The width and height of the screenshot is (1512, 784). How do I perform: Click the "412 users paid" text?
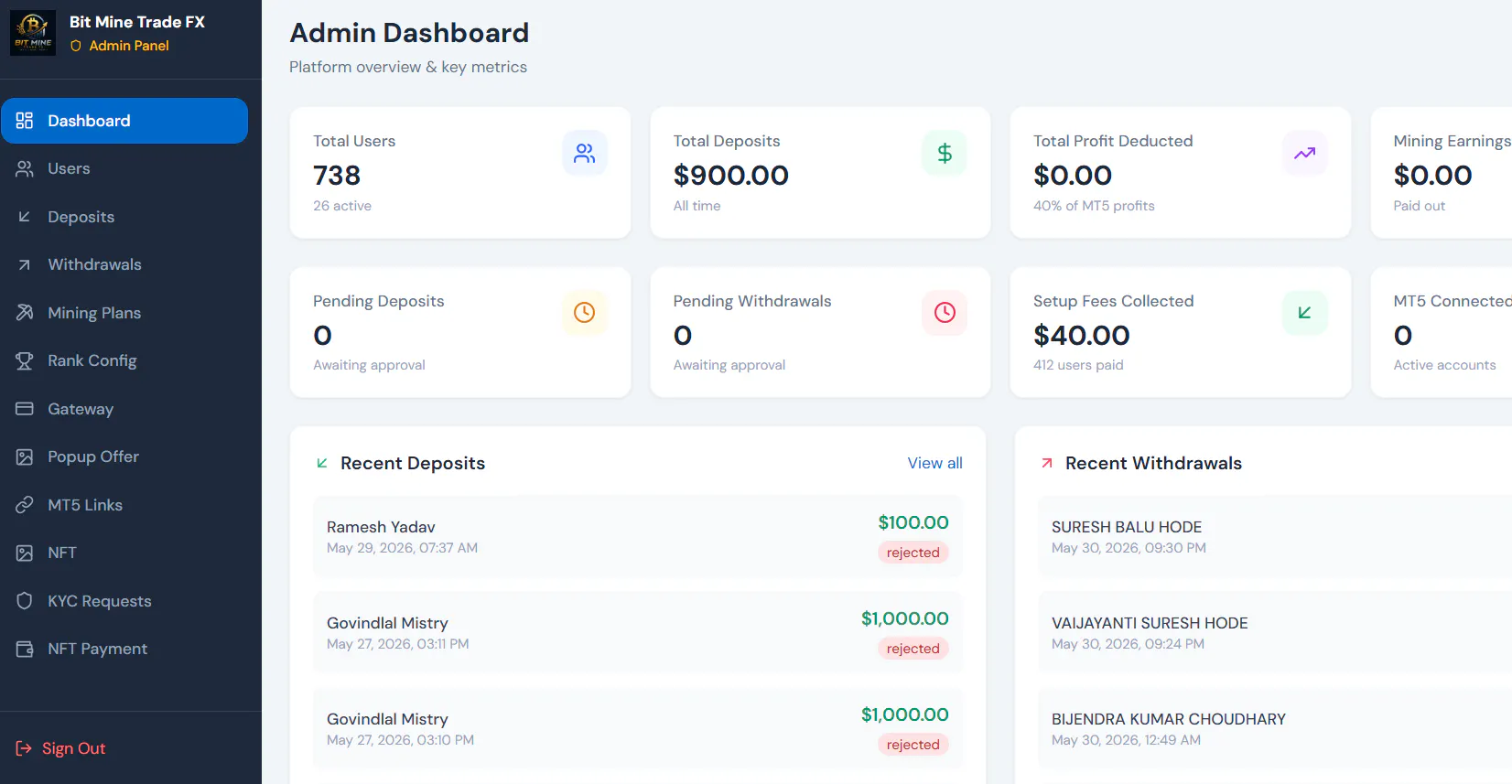[1078, 365]
